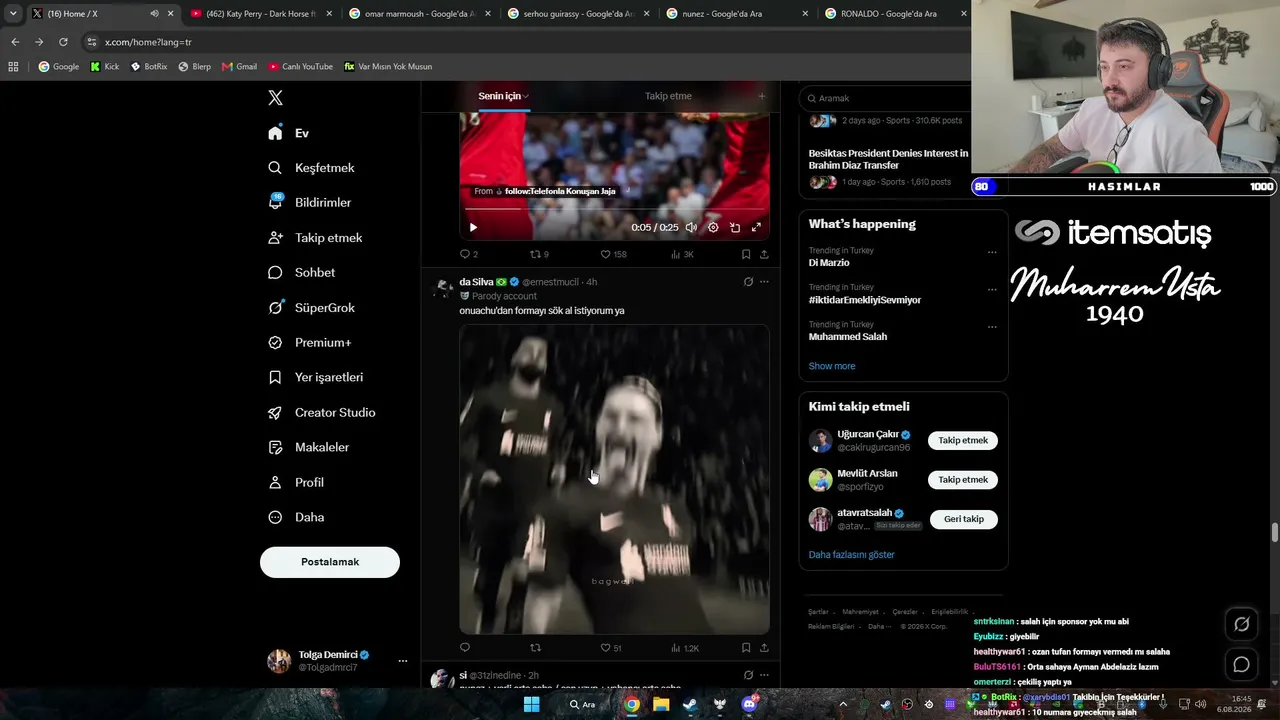This screenshot has height=720, width=1280.
Task: Open Steam from the taskbar
Action: click(690, 704)
